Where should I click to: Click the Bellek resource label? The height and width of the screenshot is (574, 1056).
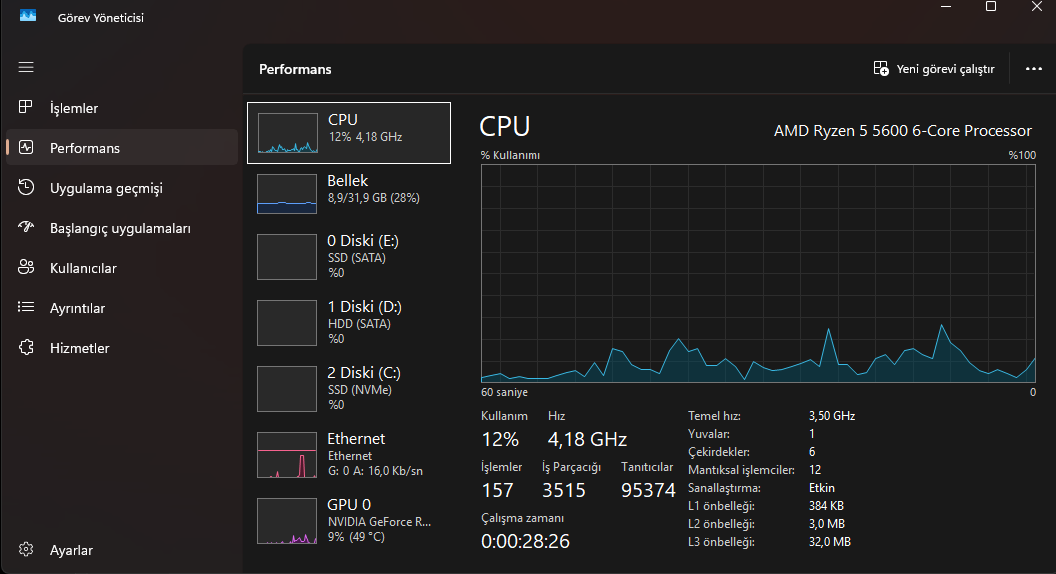click(x=348, y=181)
